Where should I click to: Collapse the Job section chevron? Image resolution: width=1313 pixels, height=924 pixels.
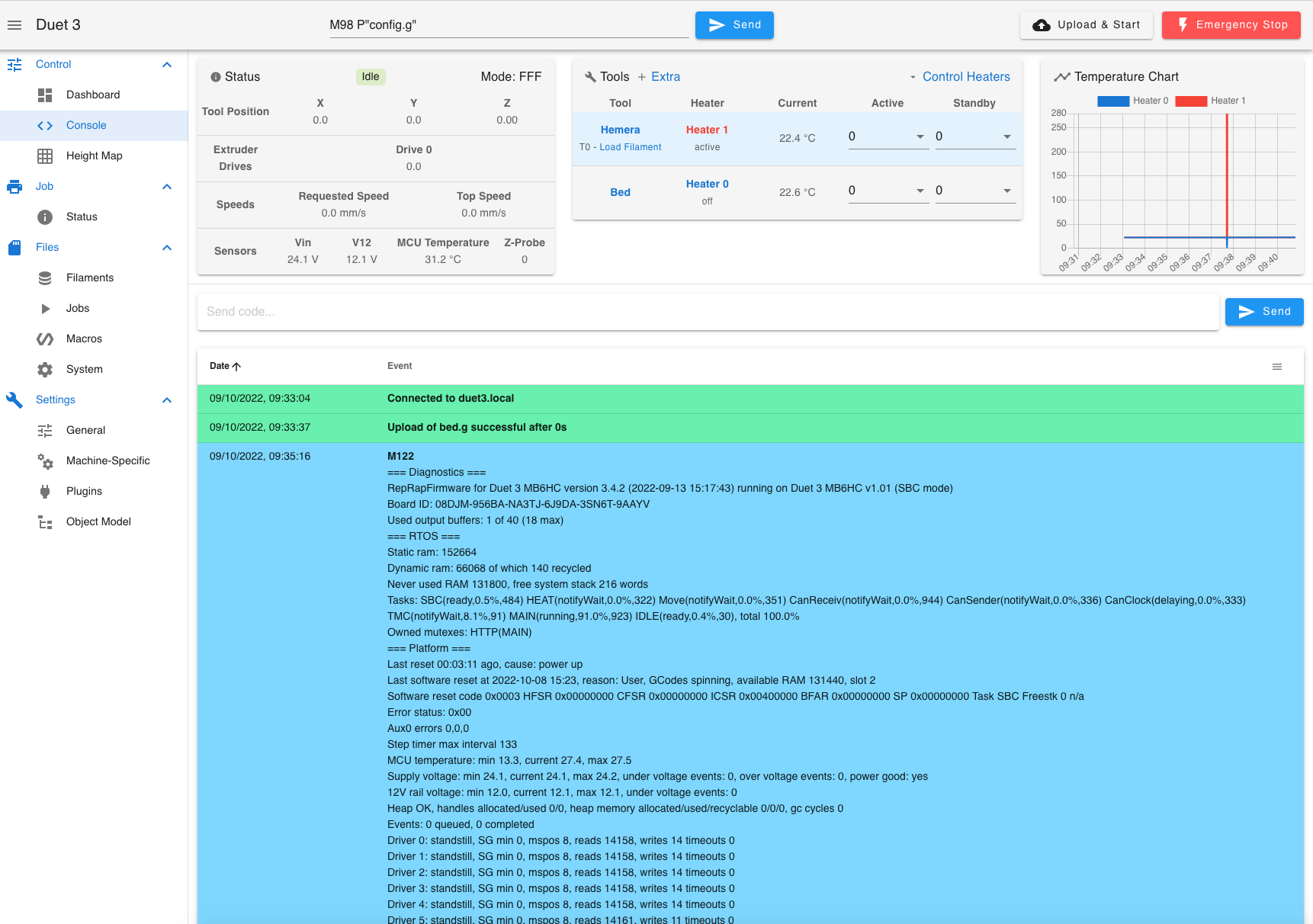click(x=167, y=187)
